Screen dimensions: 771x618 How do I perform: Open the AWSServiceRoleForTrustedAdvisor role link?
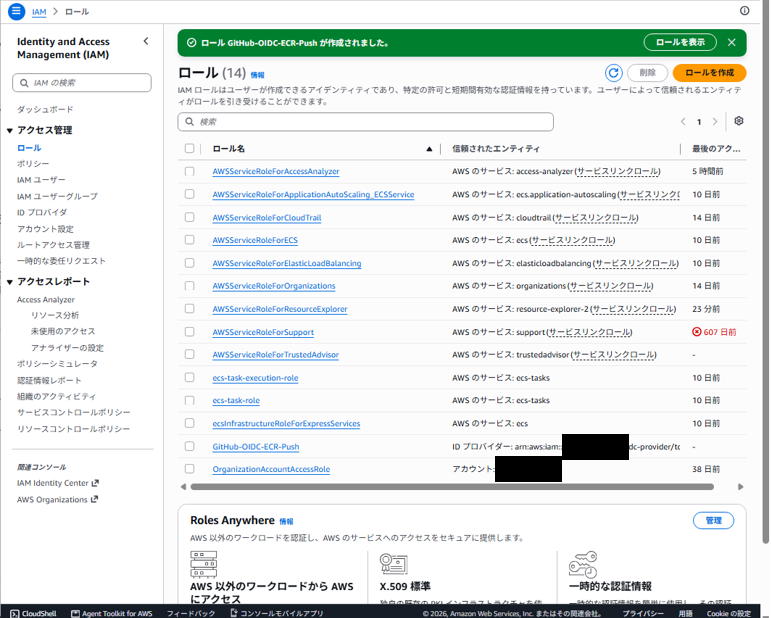coord(275,354)
